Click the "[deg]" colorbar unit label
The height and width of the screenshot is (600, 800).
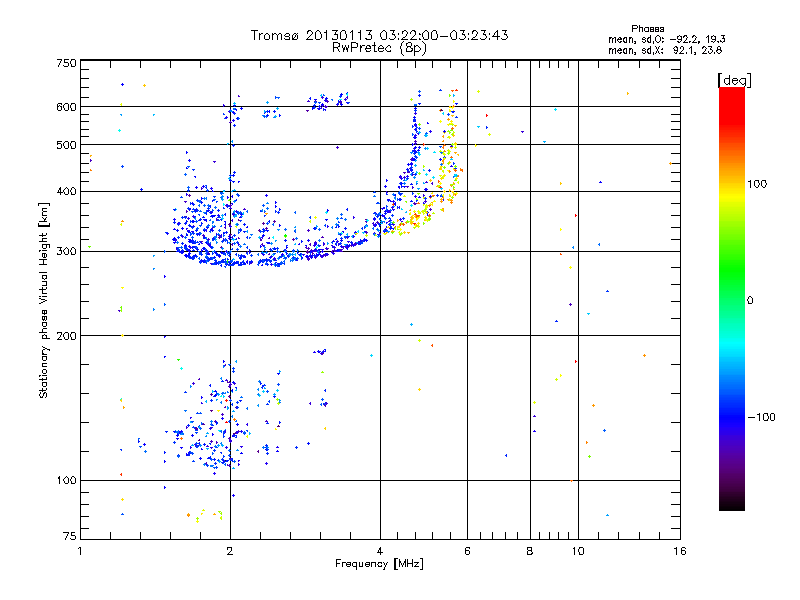(734, 80)
